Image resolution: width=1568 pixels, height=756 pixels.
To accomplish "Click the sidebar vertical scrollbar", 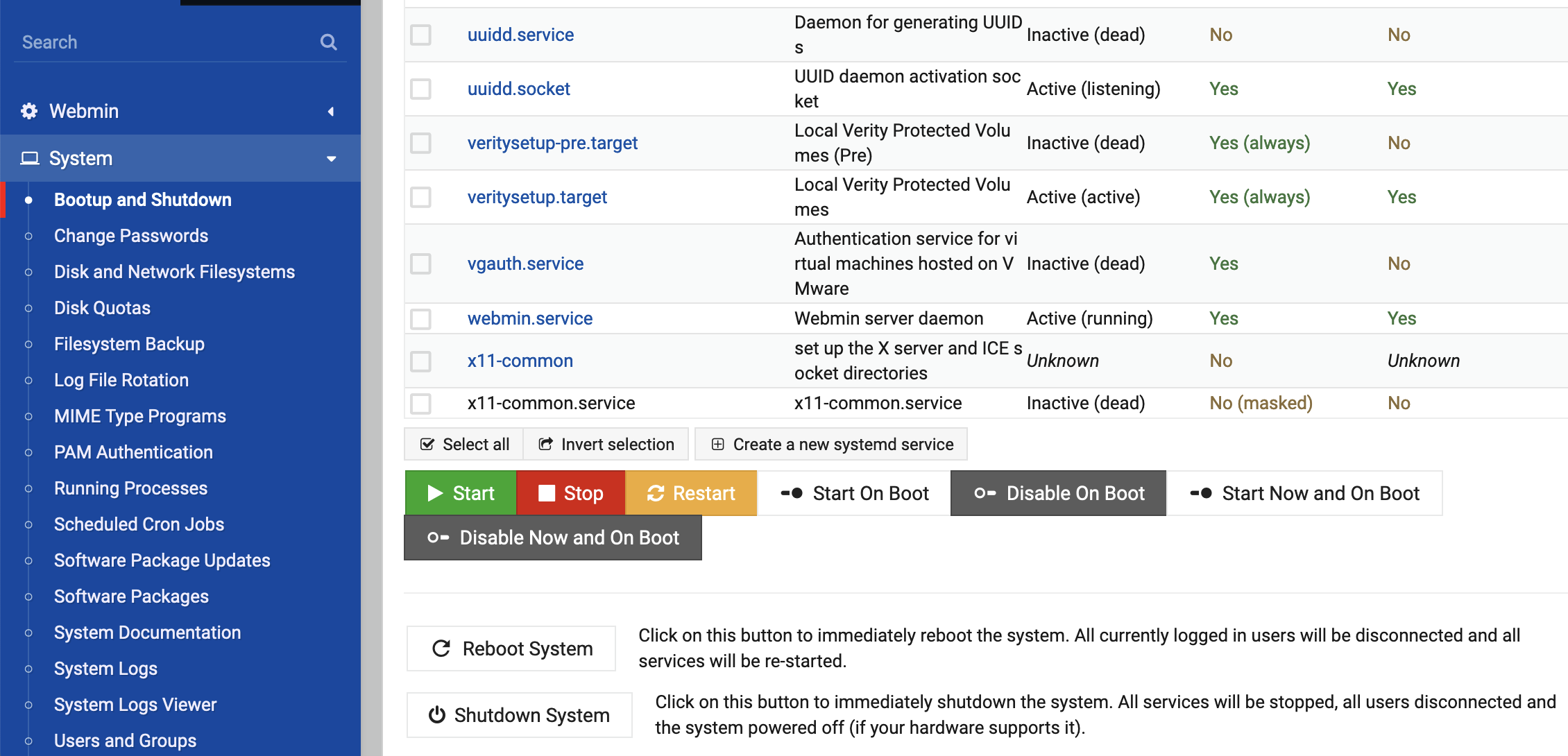I will (x=372, y=378).
